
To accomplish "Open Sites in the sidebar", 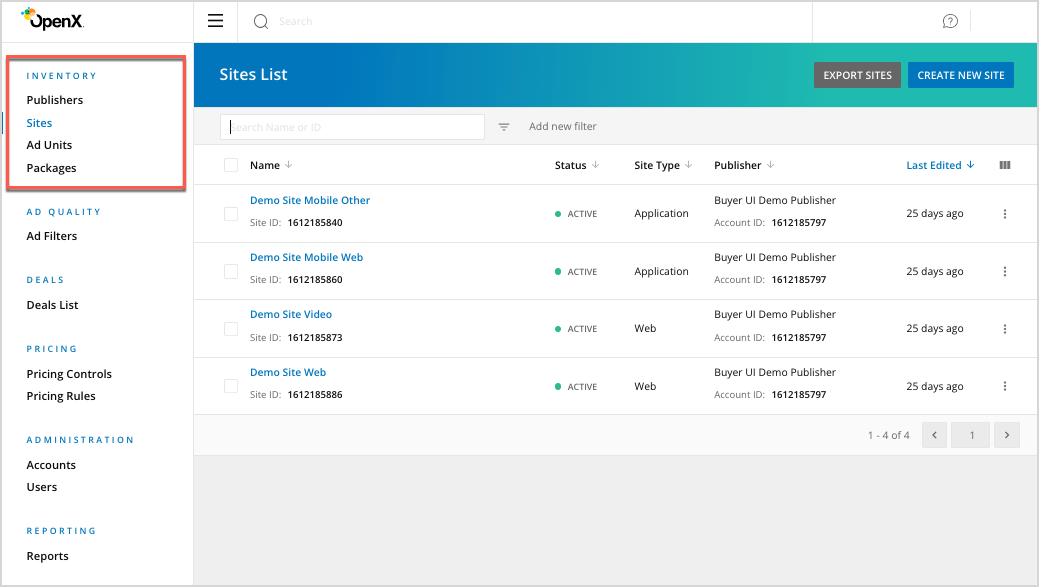I will click(x=39, y=123).
